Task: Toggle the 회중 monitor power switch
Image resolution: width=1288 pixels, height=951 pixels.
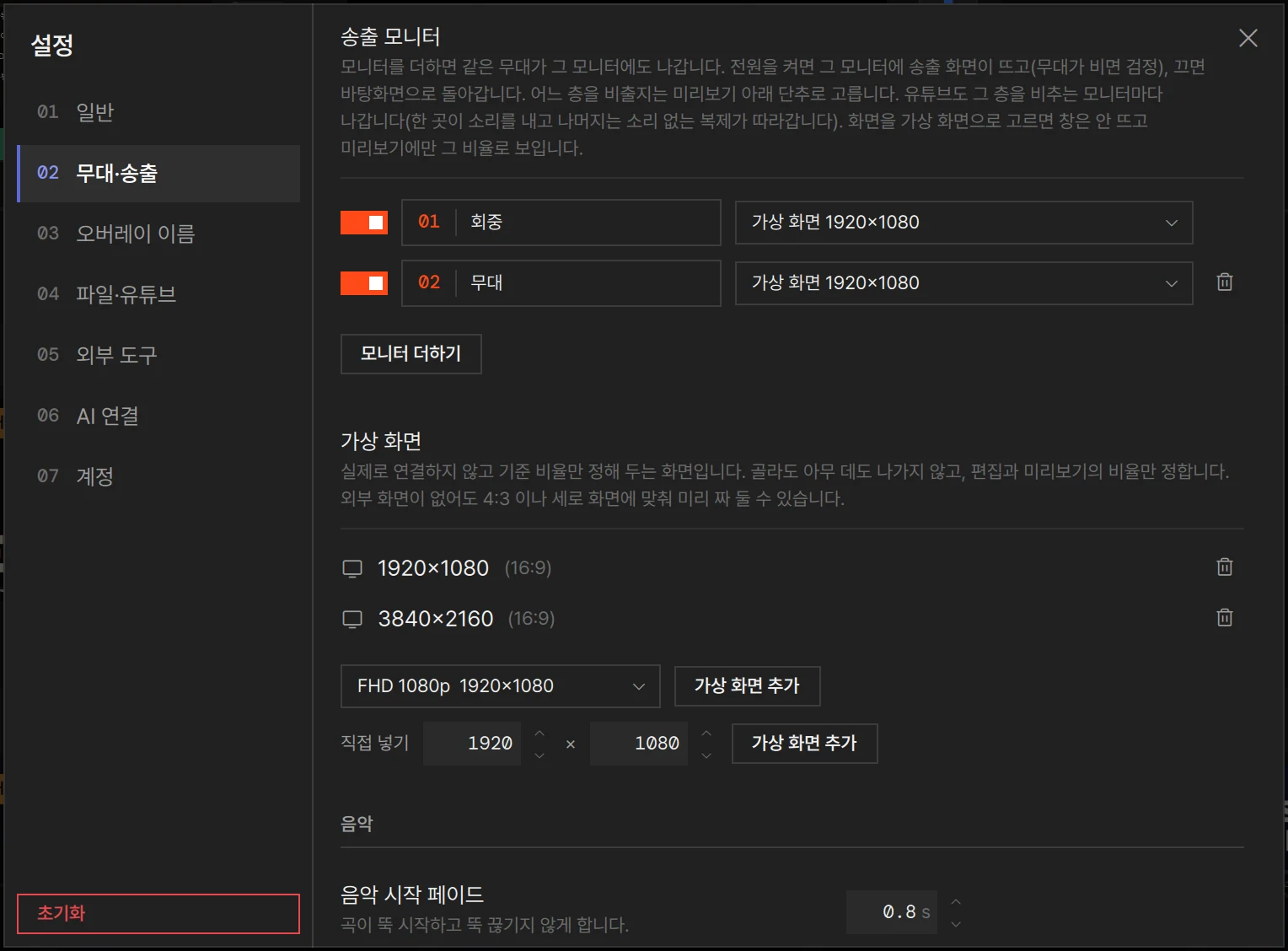Action: click(364, 223)
